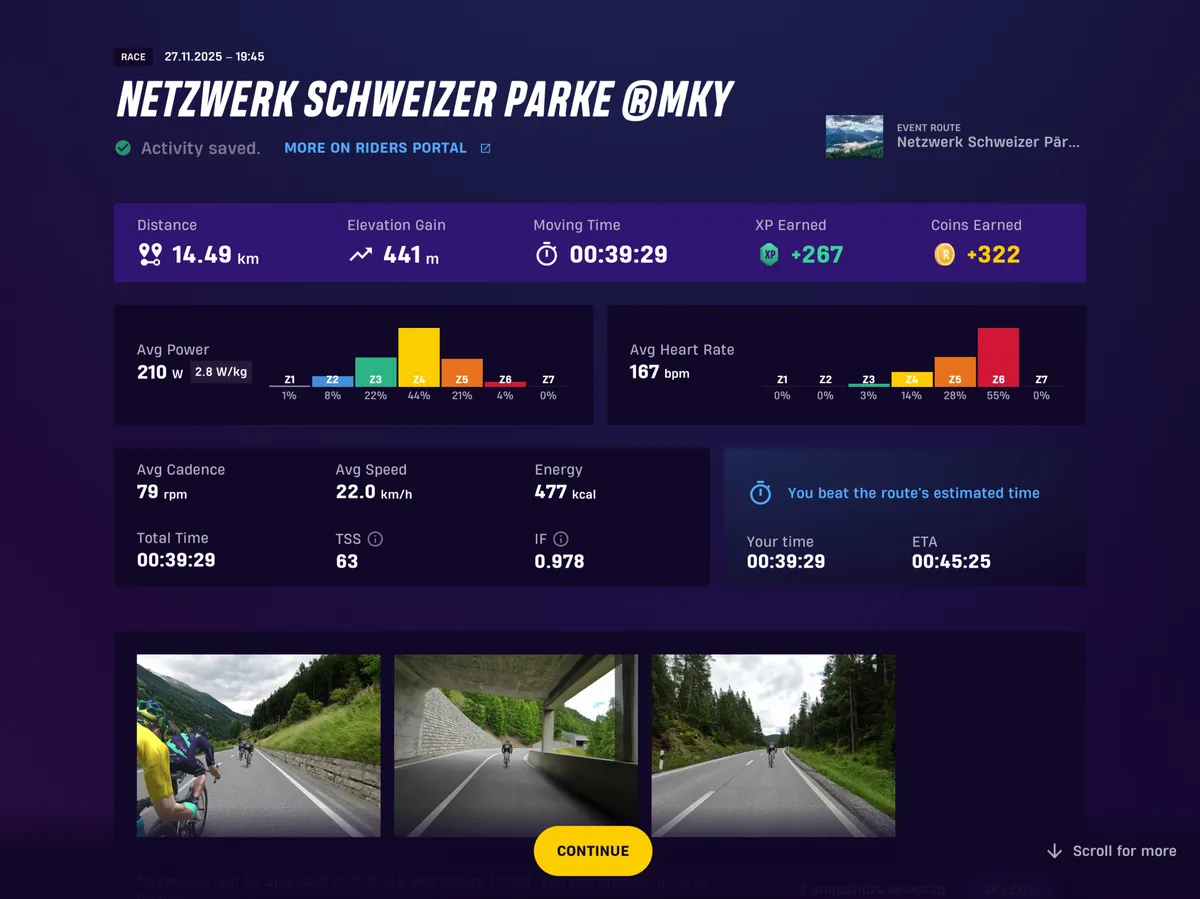The width and height of the screenshot is (1200, 899).
Task: Click the elevation gain trend arrow icon
Action: coord(360,255)
